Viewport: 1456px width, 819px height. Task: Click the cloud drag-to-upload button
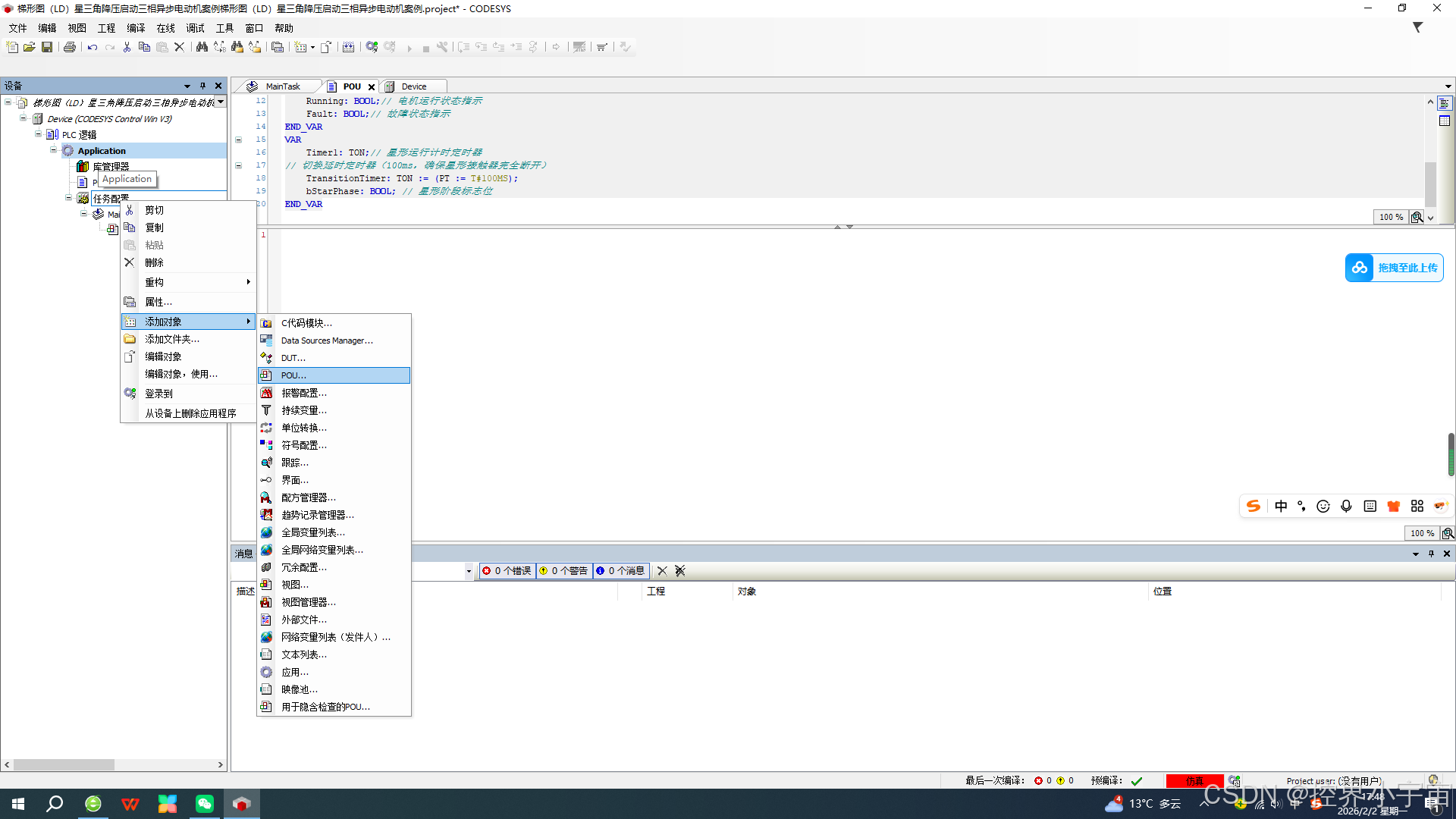click(1394, 268)
